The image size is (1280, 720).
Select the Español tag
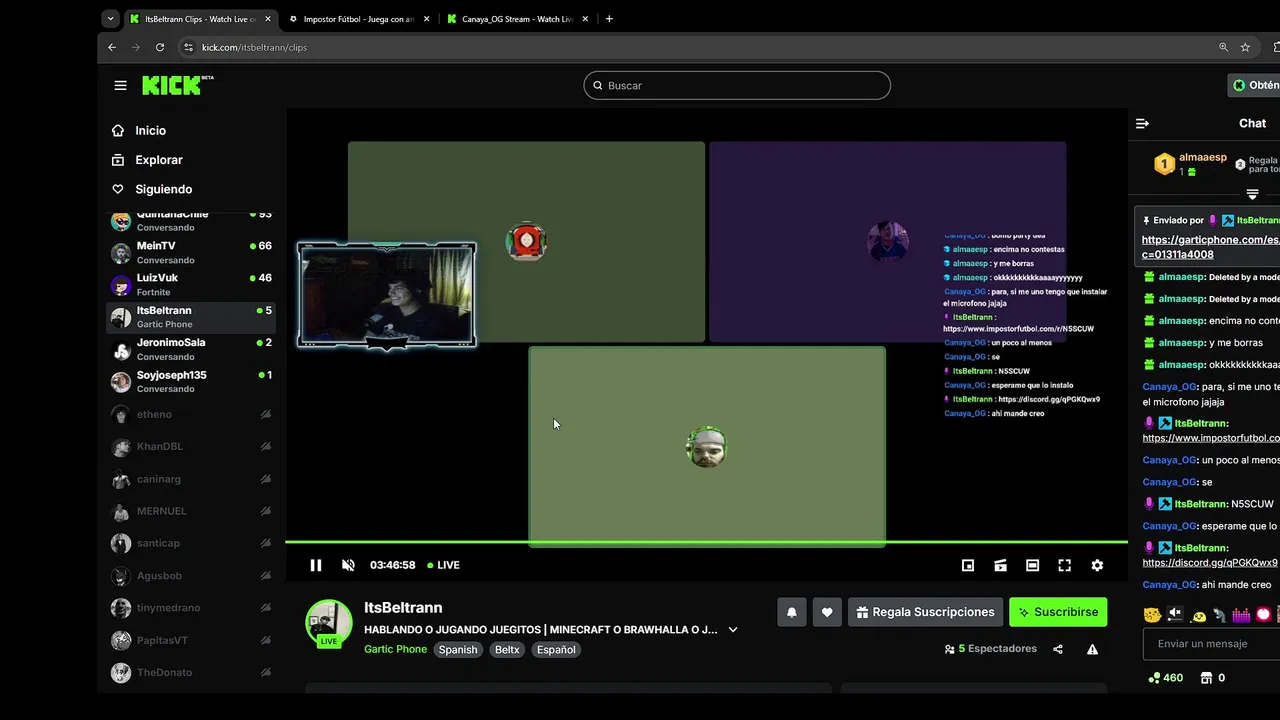556,649
